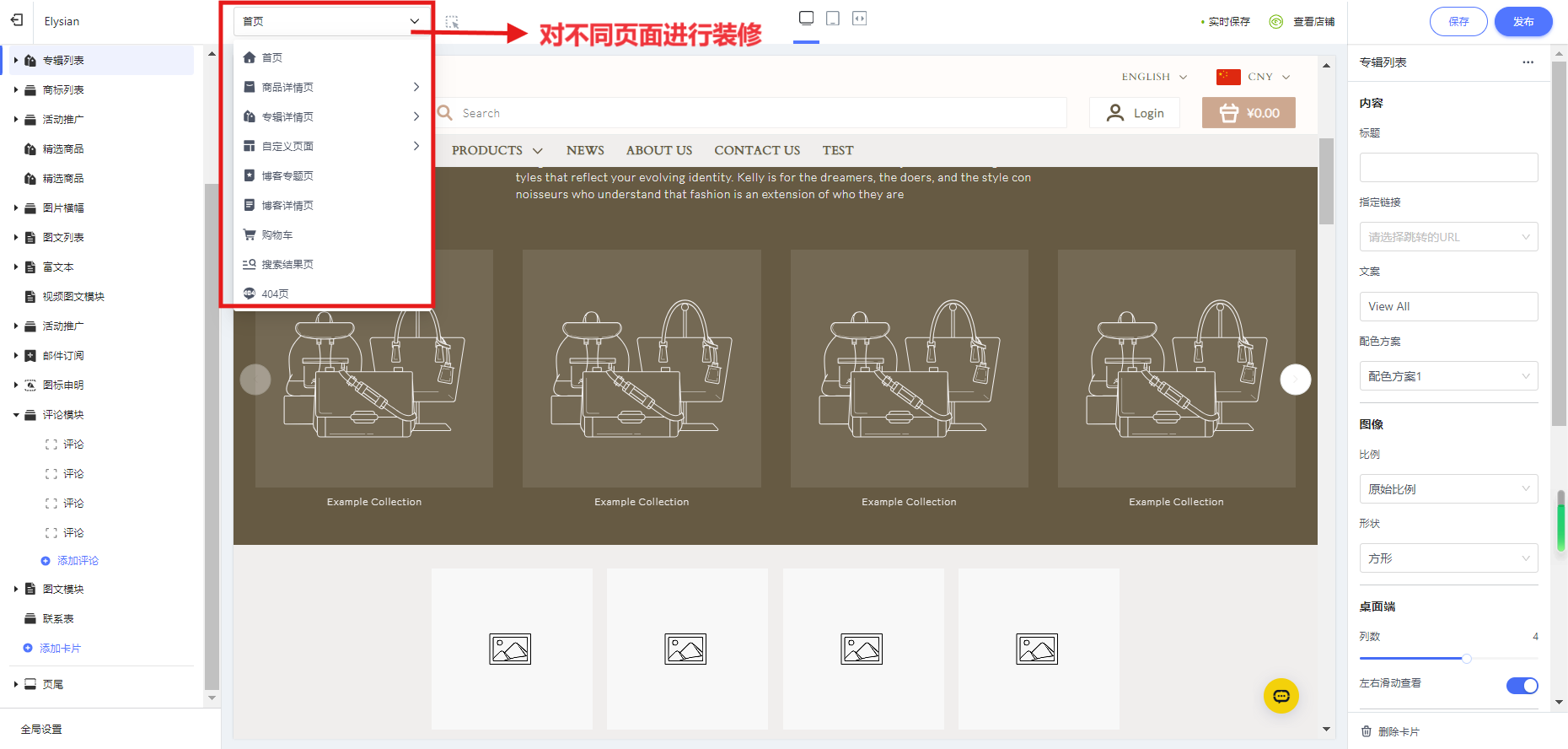Click the 标题 input field
Viewport: 1568px width, 749px height.
click(1447, 167)
